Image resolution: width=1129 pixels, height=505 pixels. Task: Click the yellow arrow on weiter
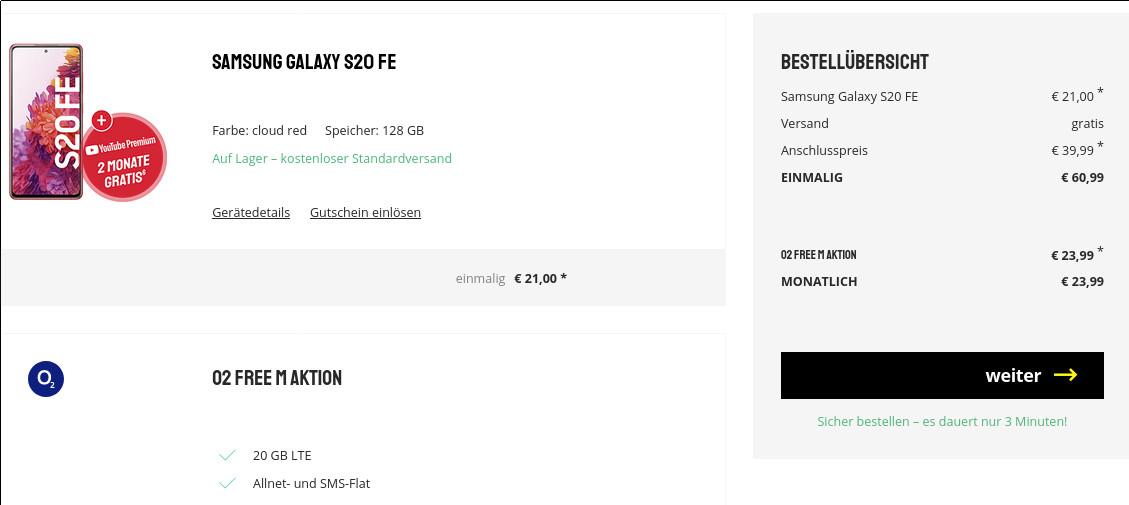pos(1065,375)
